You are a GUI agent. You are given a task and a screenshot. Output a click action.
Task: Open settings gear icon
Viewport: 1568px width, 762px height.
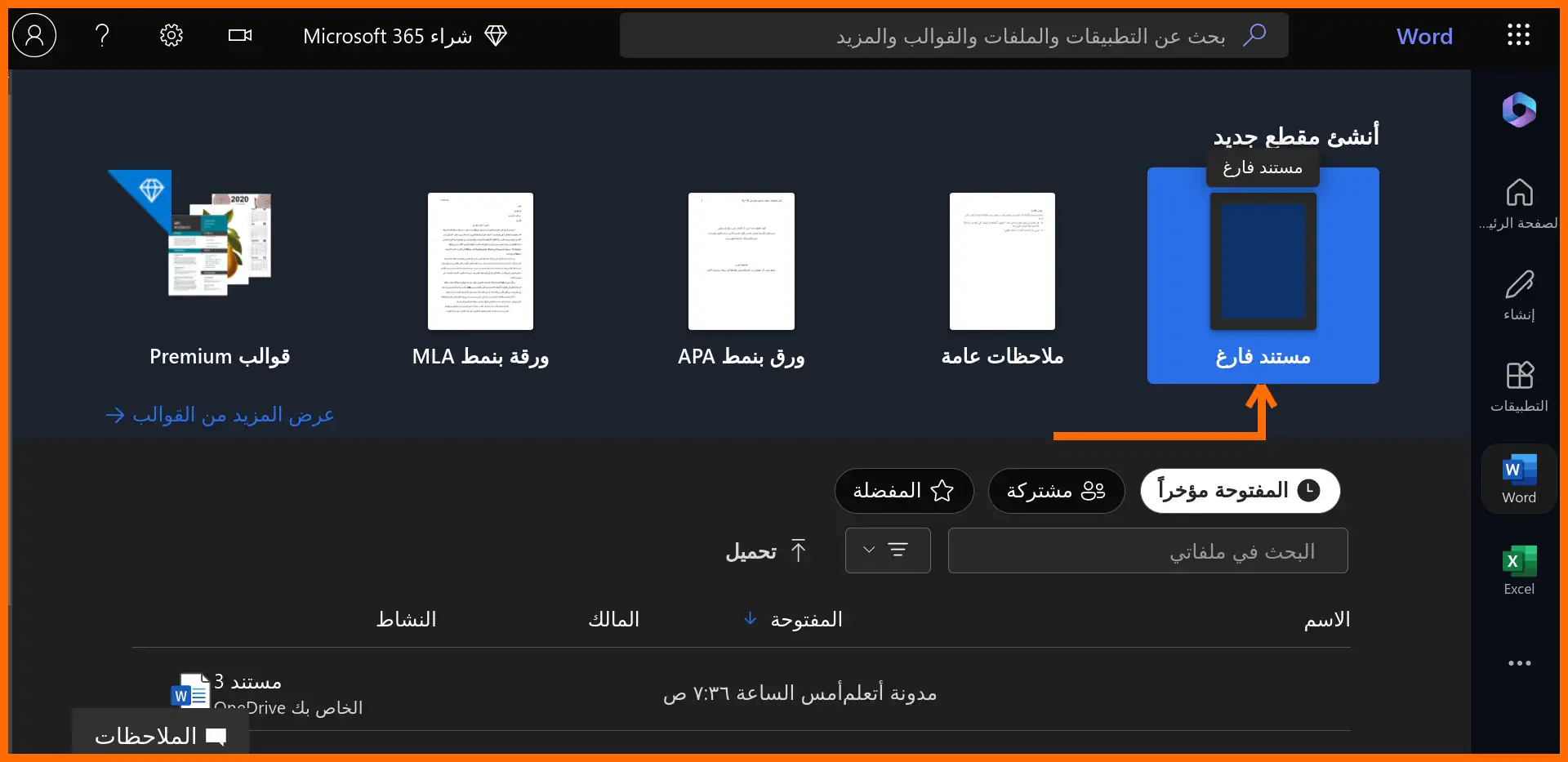pos(171,35)
